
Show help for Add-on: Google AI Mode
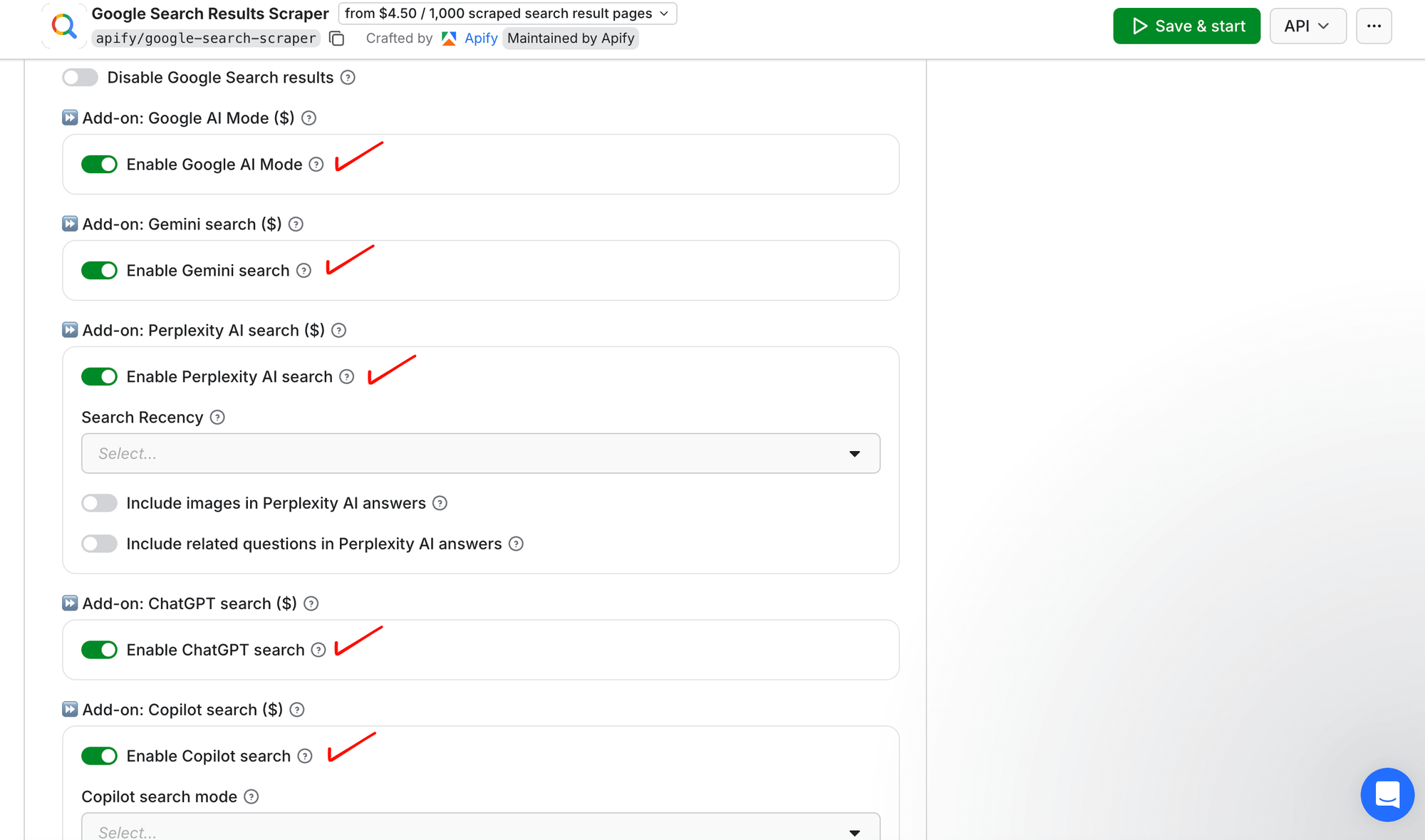[x=309, y=118]
